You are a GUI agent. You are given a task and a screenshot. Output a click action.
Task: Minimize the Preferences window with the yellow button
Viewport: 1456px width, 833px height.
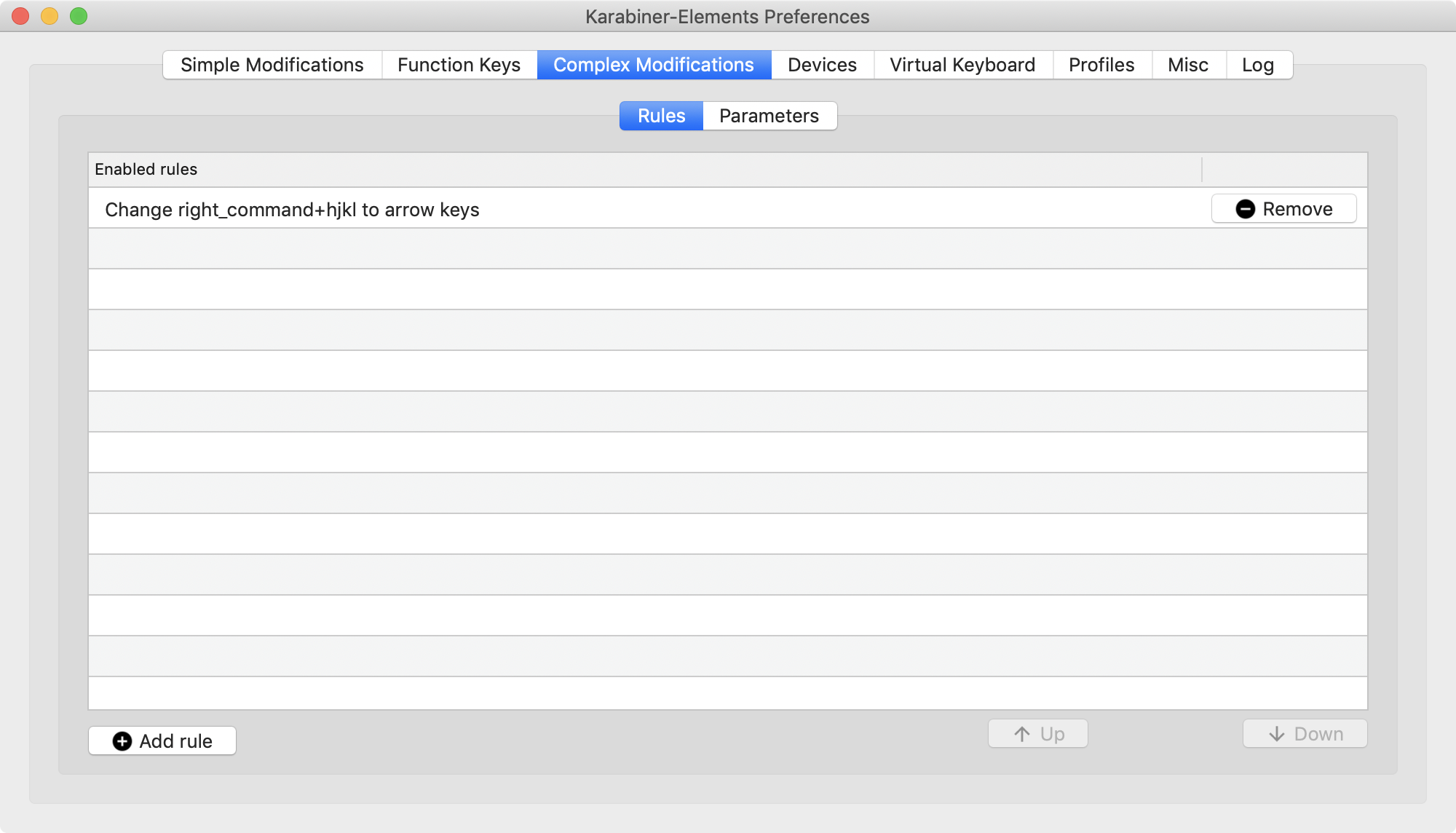tap(50, 16)
